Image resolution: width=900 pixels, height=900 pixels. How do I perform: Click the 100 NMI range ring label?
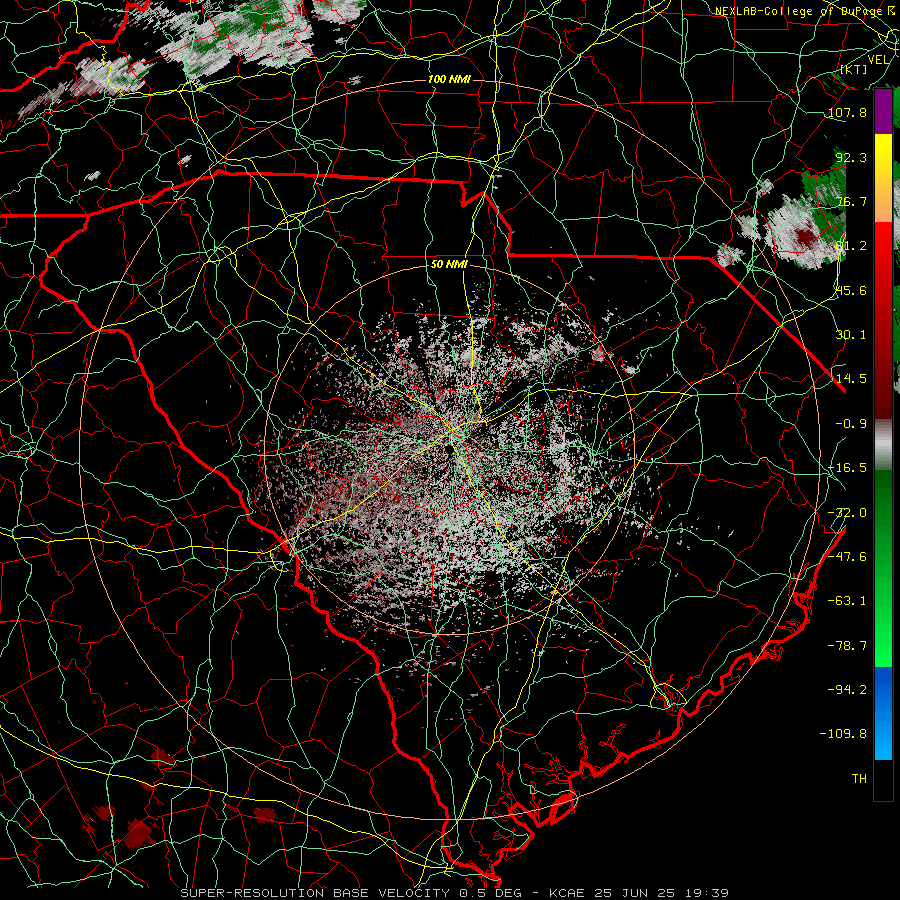(x=449, y=79)
